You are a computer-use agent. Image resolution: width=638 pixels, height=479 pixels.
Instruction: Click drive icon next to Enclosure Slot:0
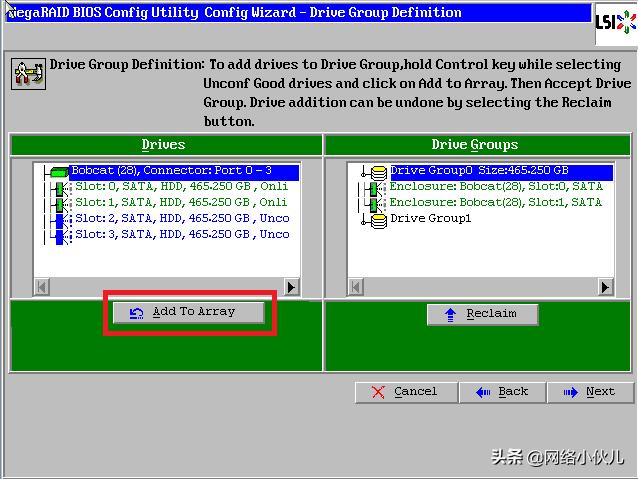tap(378, 189)
